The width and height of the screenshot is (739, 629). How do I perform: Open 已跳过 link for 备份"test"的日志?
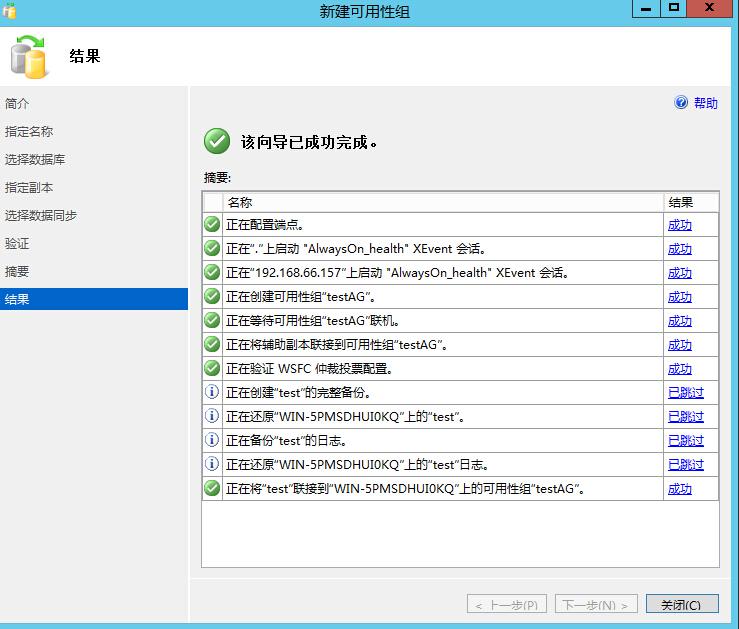tap(686, 441)
